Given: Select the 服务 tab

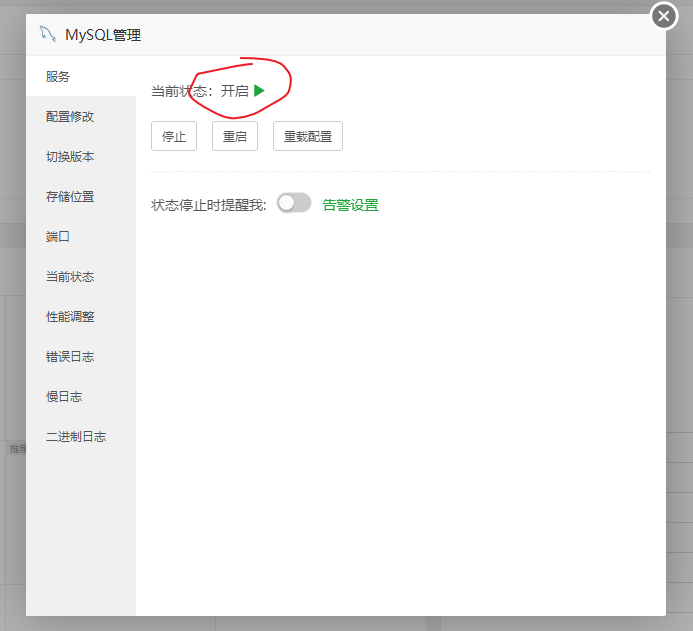Looking at the screenshot, I should click(81, 76).
